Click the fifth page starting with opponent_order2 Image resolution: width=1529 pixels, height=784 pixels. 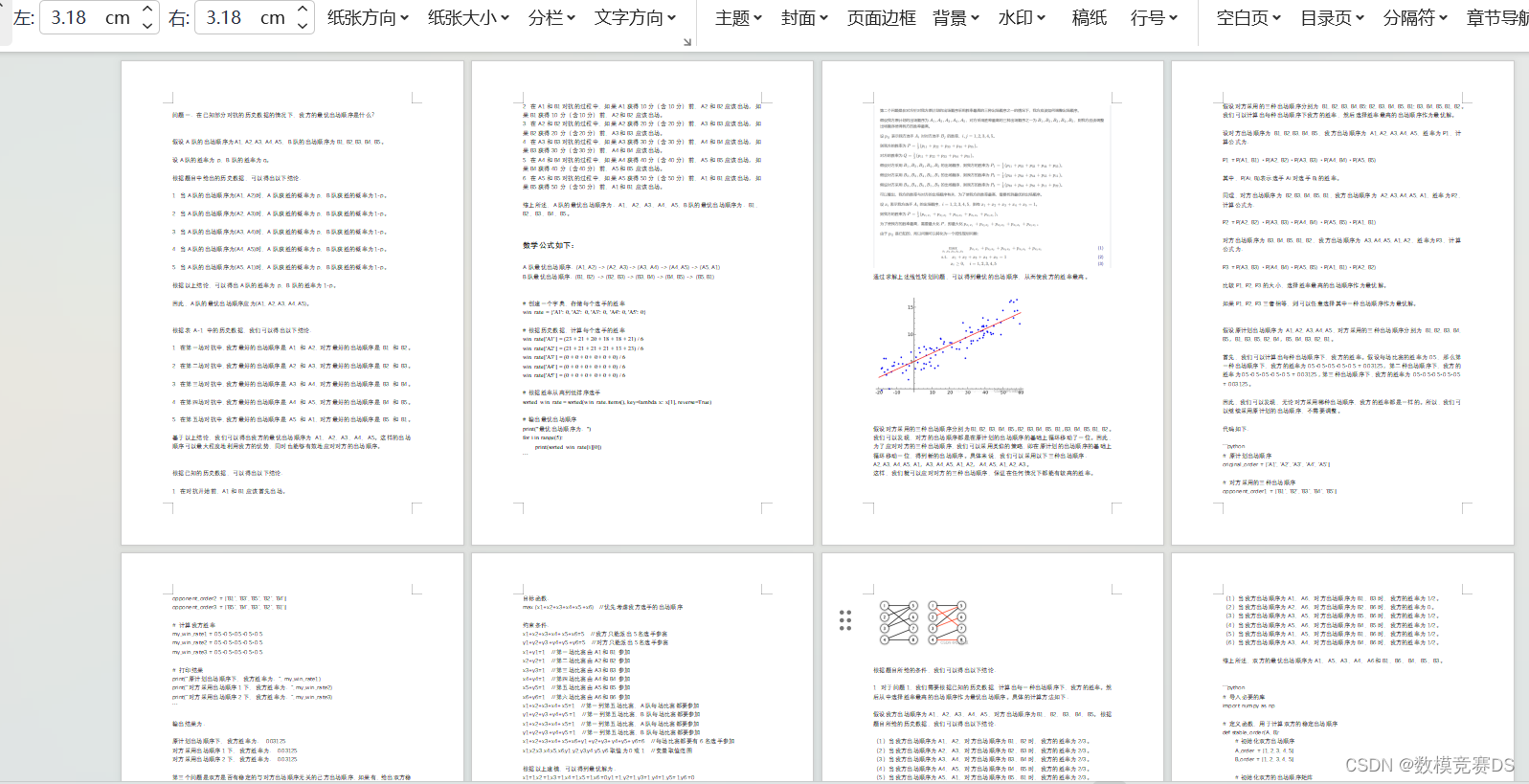(292, 668)
